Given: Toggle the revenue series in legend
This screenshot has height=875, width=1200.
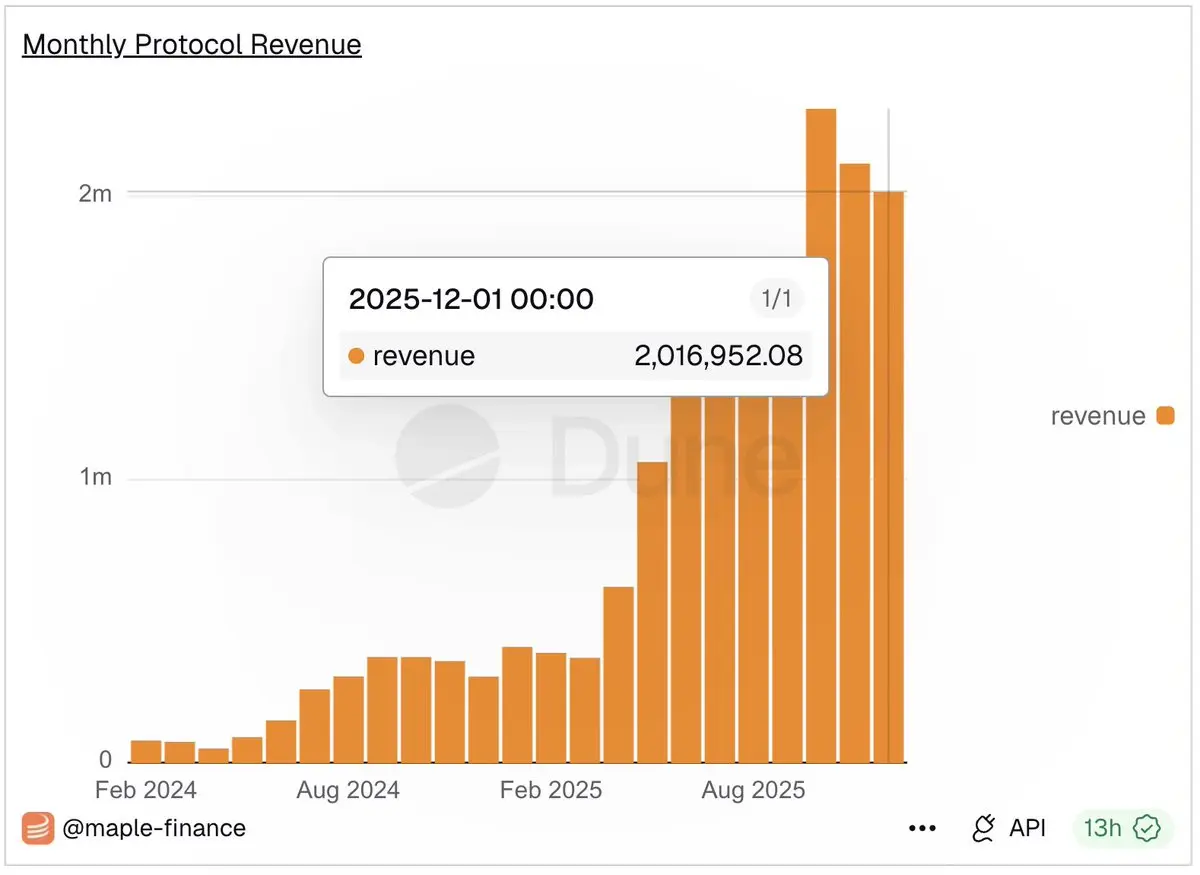Looking at the screenshot, I should 1097,416.
